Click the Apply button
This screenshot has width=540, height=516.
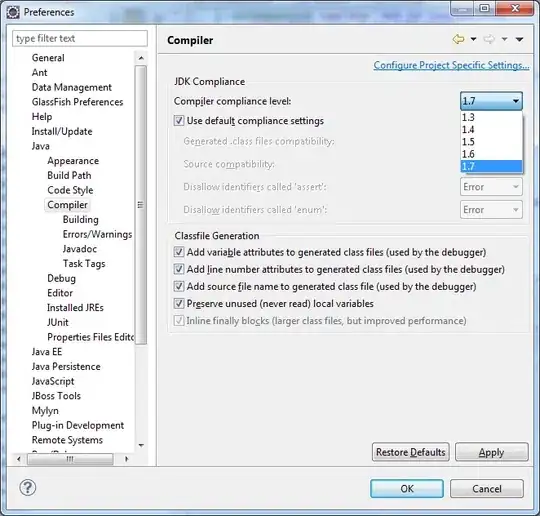[x=491, y=452]
